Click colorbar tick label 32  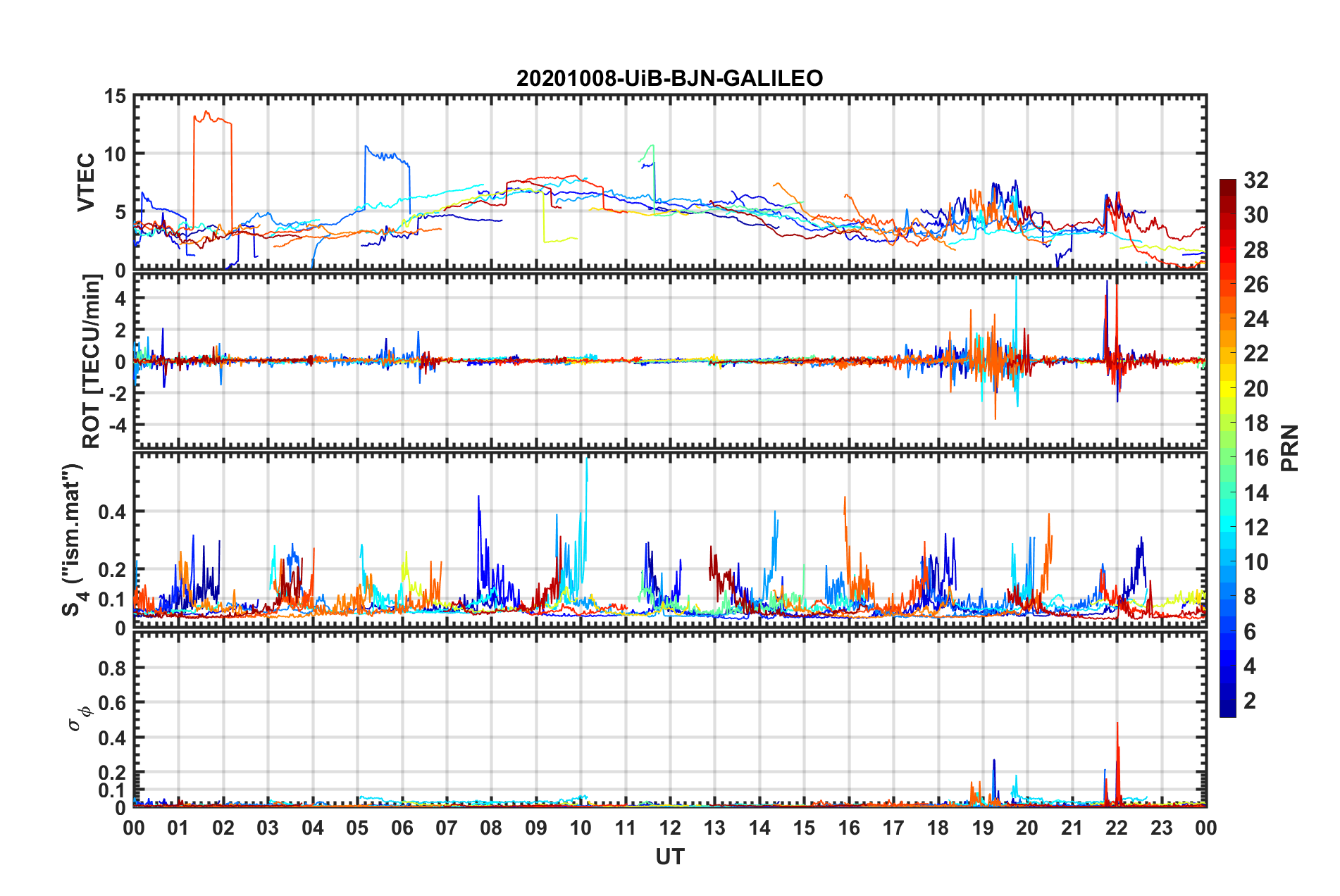pyautogui.click(x=1255, y=180)
